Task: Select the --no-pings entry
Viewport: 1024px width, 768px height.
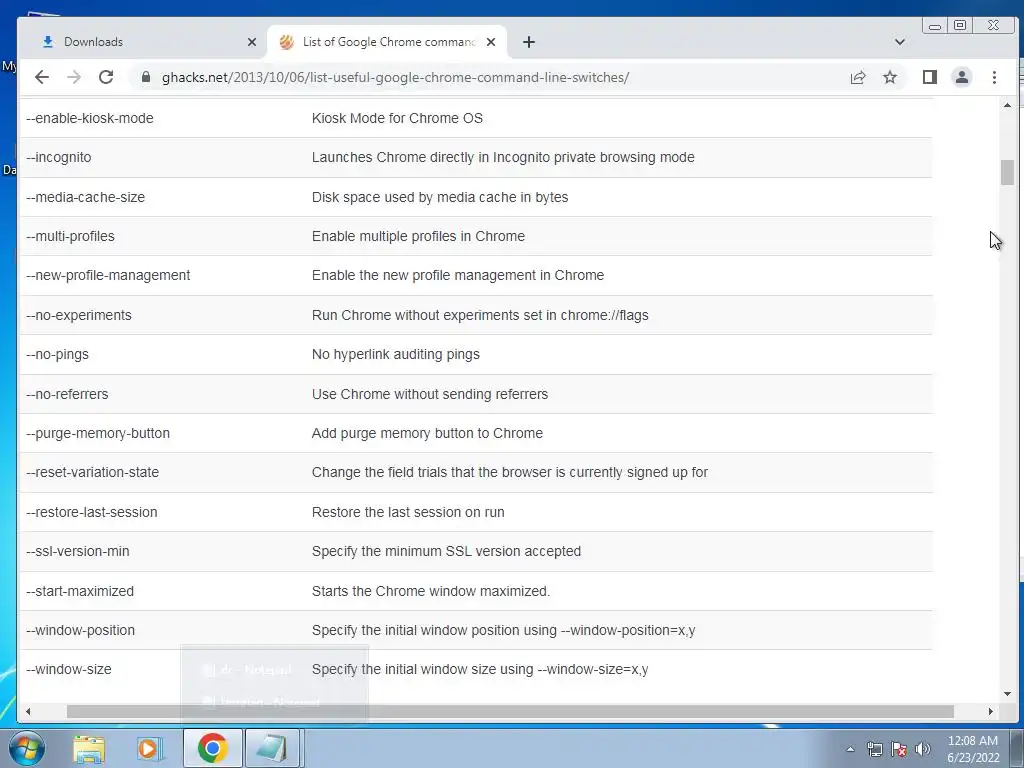Action: (57, 355)
